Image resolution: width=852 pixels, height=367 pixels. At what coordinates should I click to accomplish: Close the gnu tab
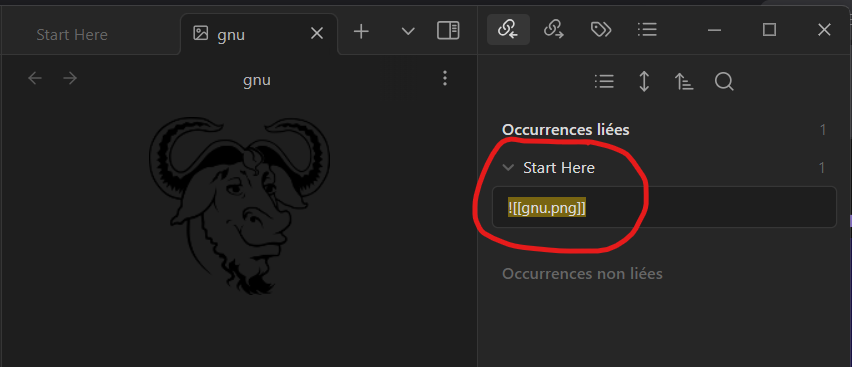pyautogui.click(x=316, y=34)
